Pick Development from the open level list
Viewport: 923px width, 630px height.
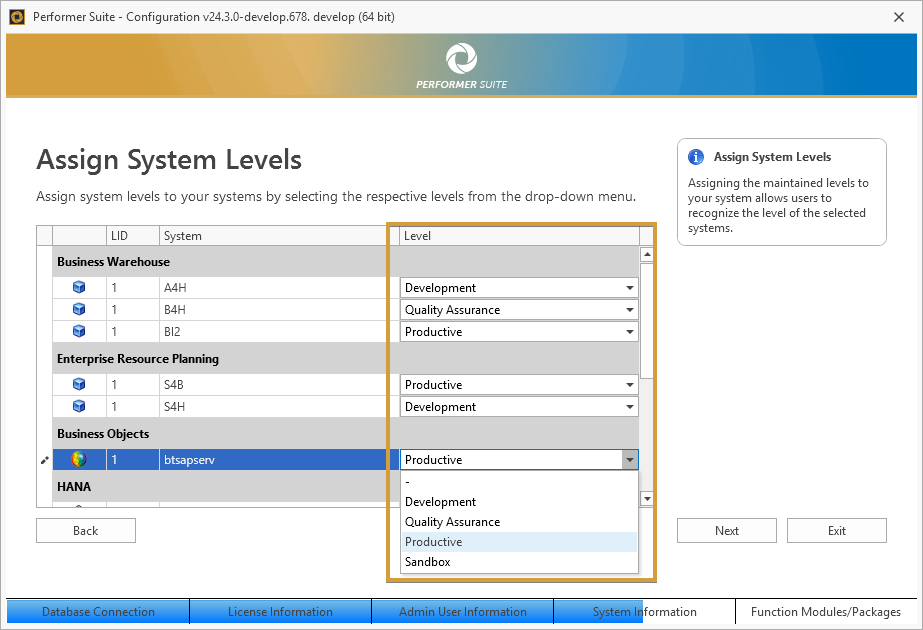point(440,502)
